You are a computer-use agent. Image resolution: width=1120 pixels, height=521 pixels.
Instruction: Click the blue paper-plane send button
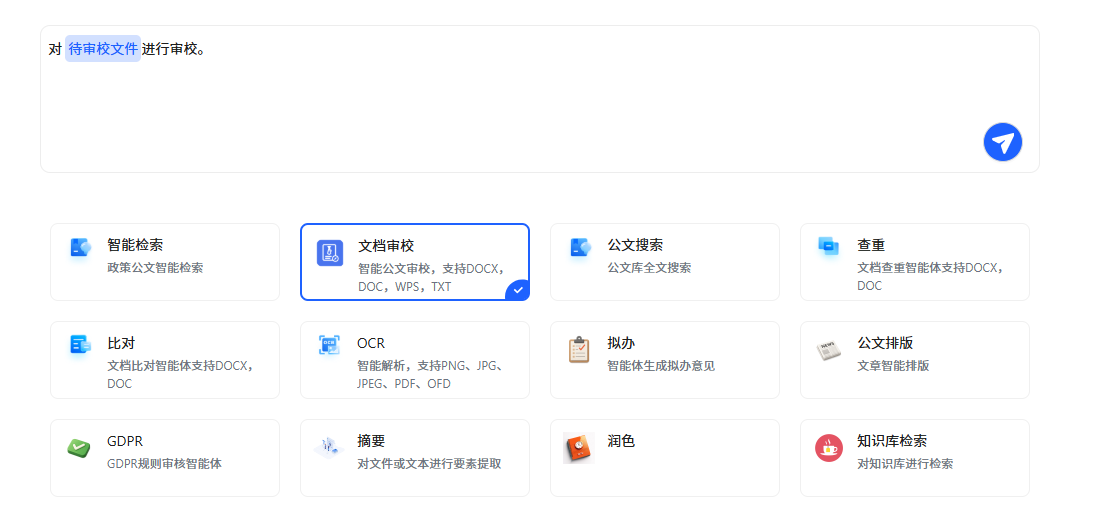point(1002,142)
